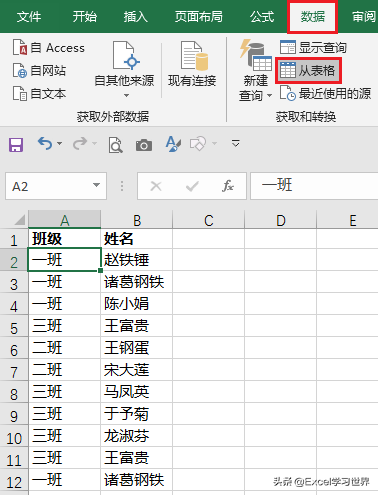Image resolution: width=378 pixels, height=495 pixels.
Task: Select 三班 cell in row 8
Action: coord(65,392)
